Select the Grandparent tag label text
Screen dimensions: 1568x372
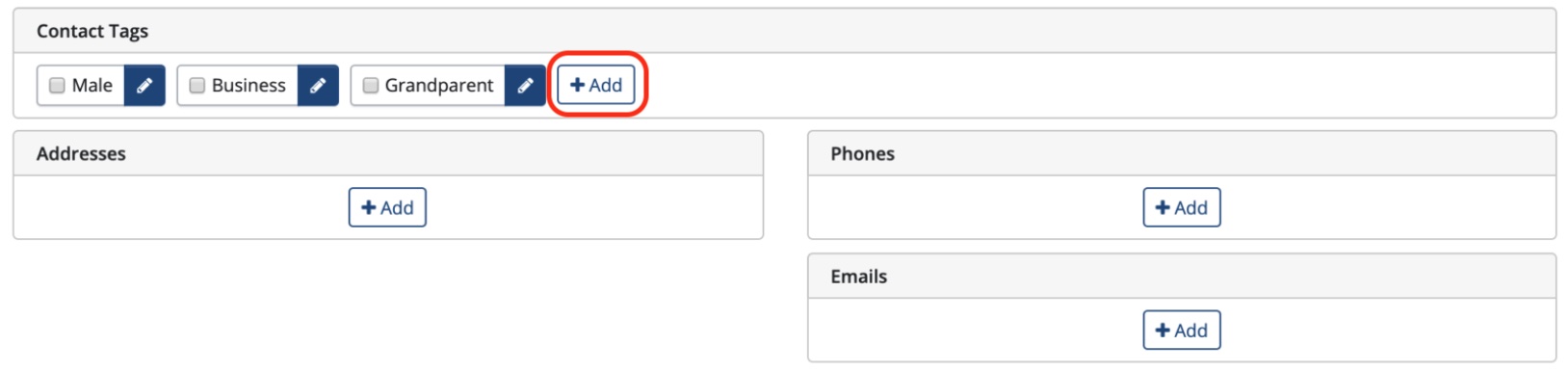(x=439, y=86)
